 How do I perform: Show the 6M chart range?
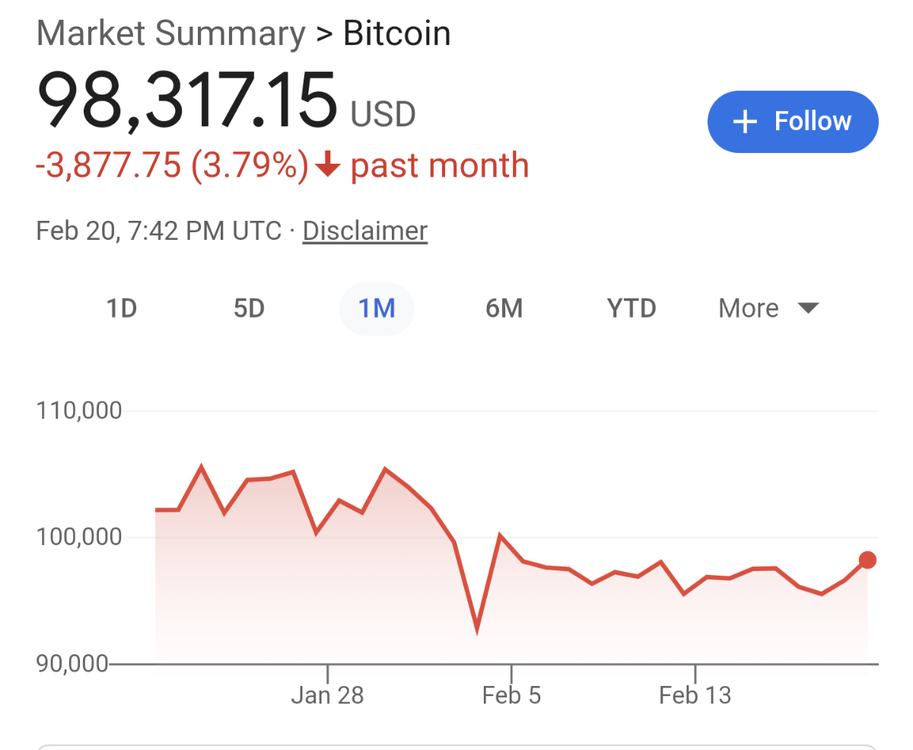pos(504,308)
